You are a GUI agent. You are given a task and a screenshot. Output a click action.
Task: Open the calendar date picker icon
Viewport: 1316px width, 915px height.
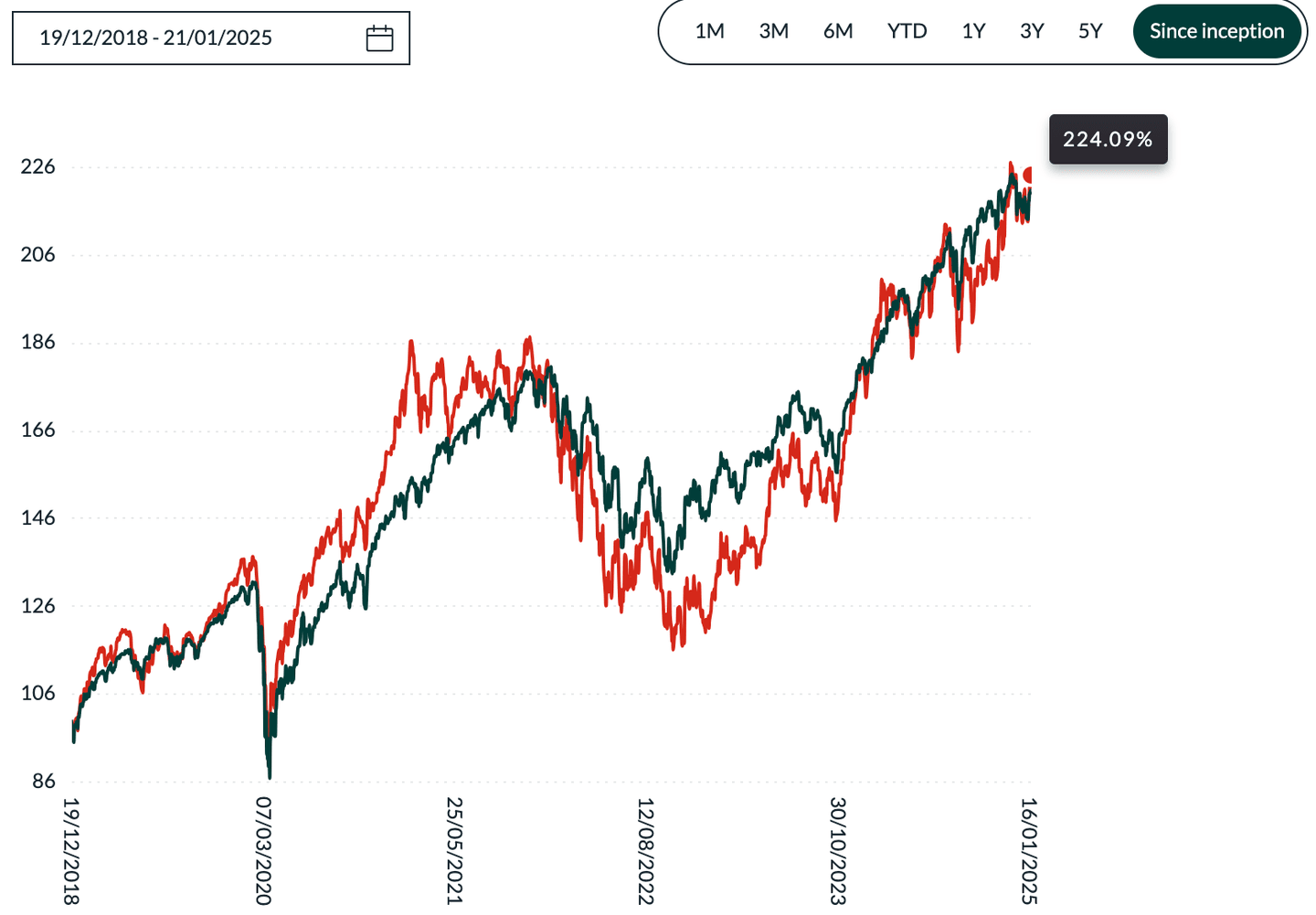(380, 37)
